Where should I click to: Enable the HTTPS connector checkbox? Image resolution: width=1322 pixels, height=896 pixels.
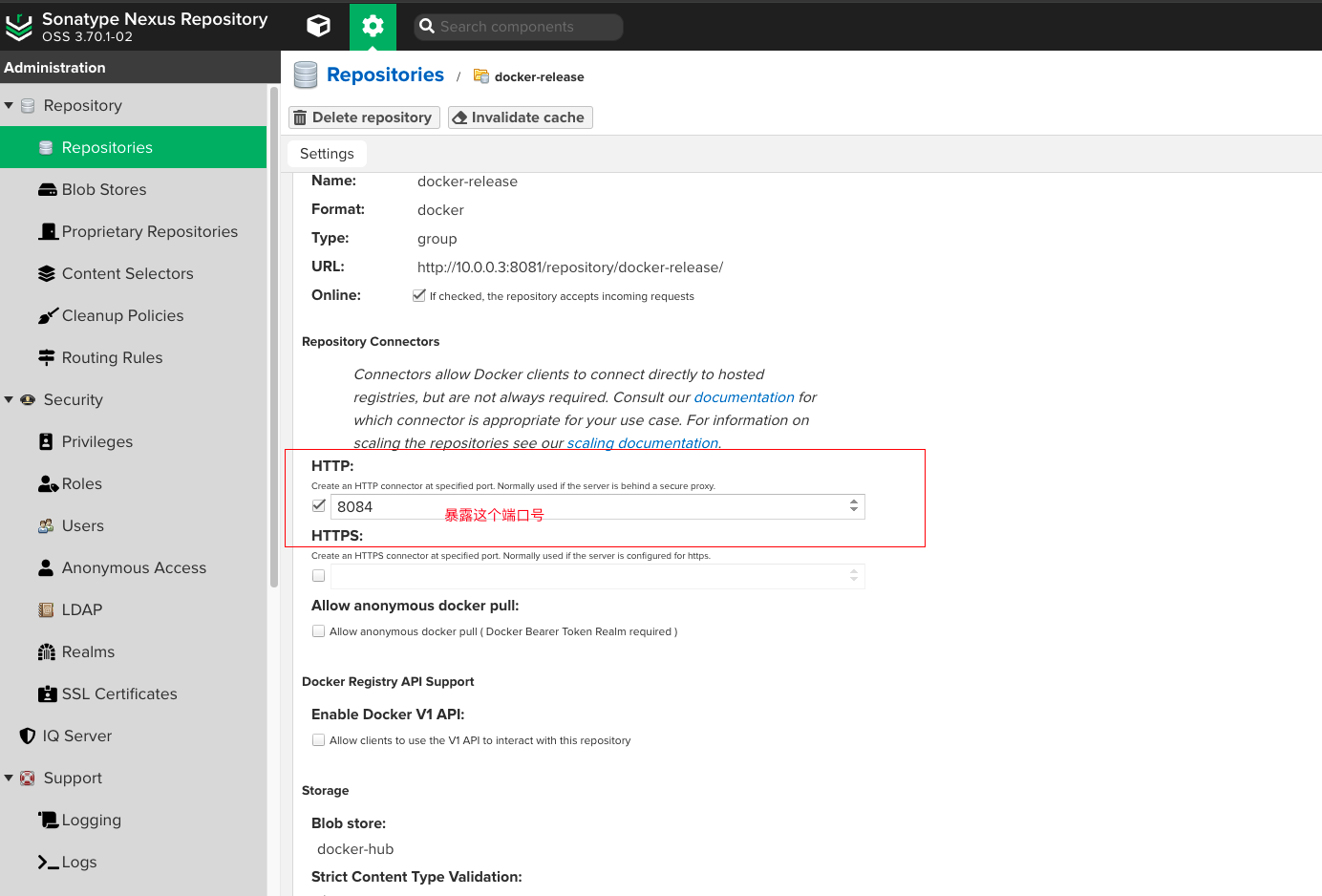tap(319, 575)
